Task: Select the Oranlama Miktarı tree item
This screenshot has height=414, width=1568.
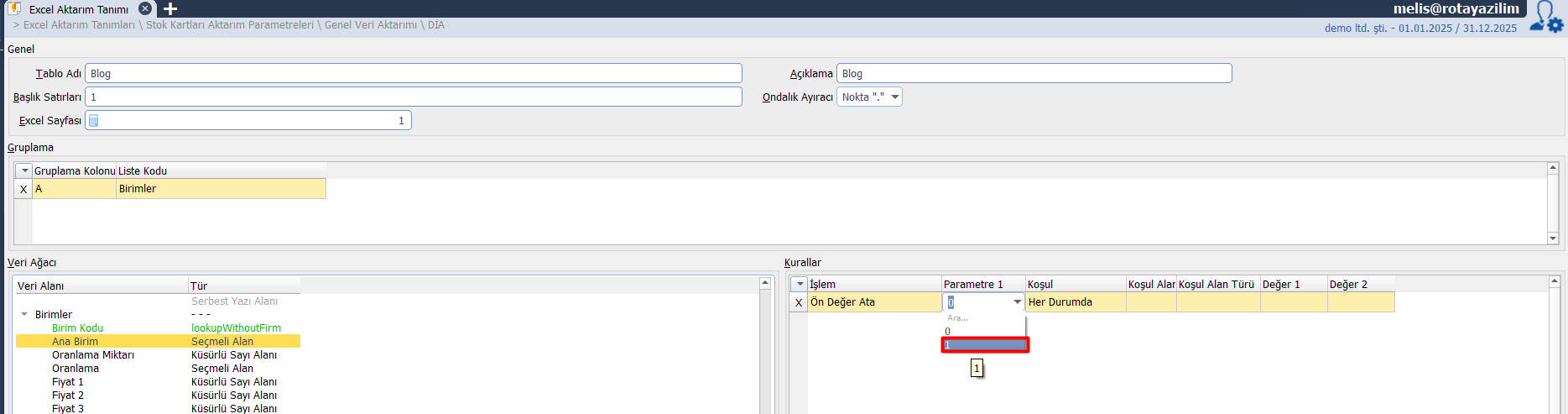Action: [x=92, y=355]
